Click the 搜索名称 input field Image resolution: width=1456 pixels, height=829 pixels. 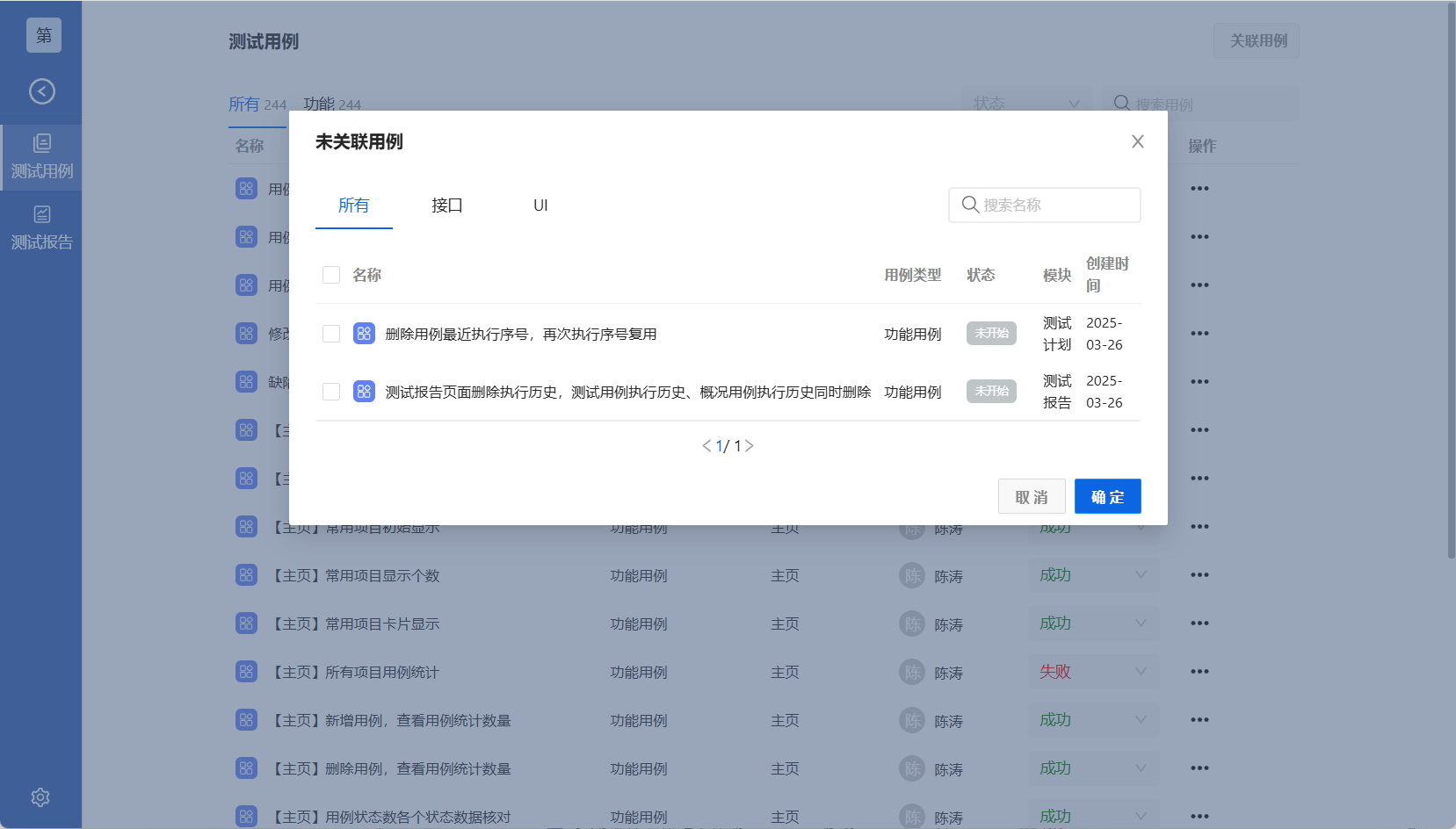(x=1045, y=205)
